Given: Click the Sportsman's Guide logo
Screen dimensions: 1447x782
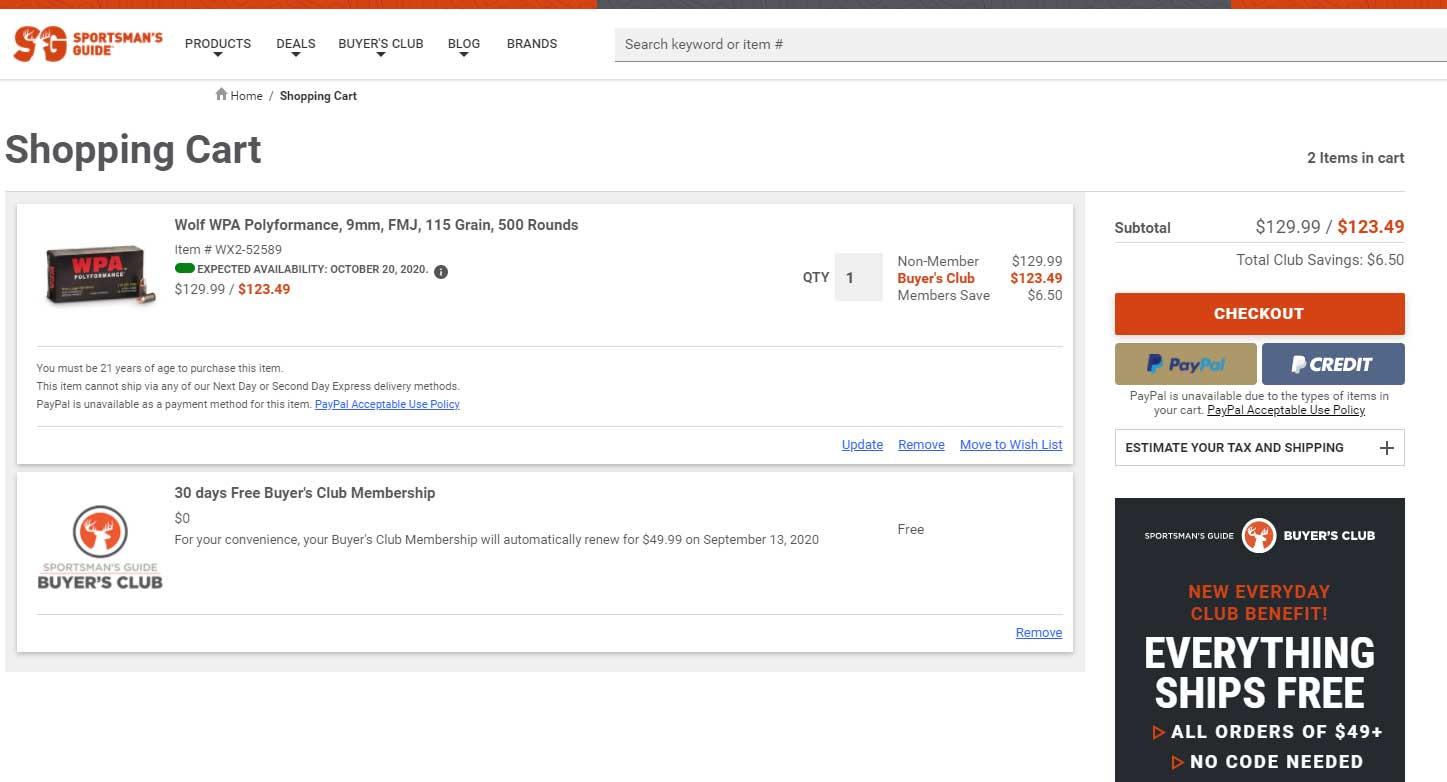Looking at the screenshot, I should (x=88, y=44).
